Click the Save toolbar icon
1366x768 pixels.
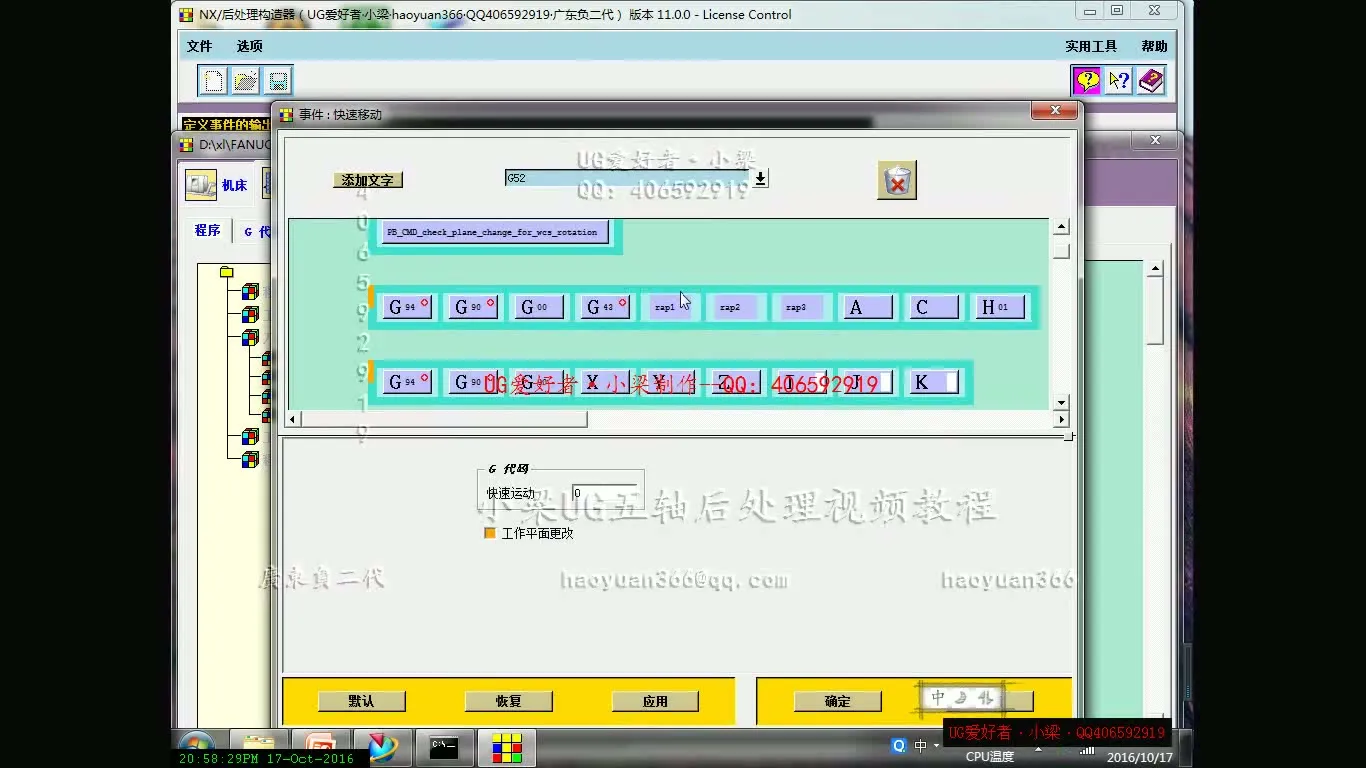click(x=278, y=80)
